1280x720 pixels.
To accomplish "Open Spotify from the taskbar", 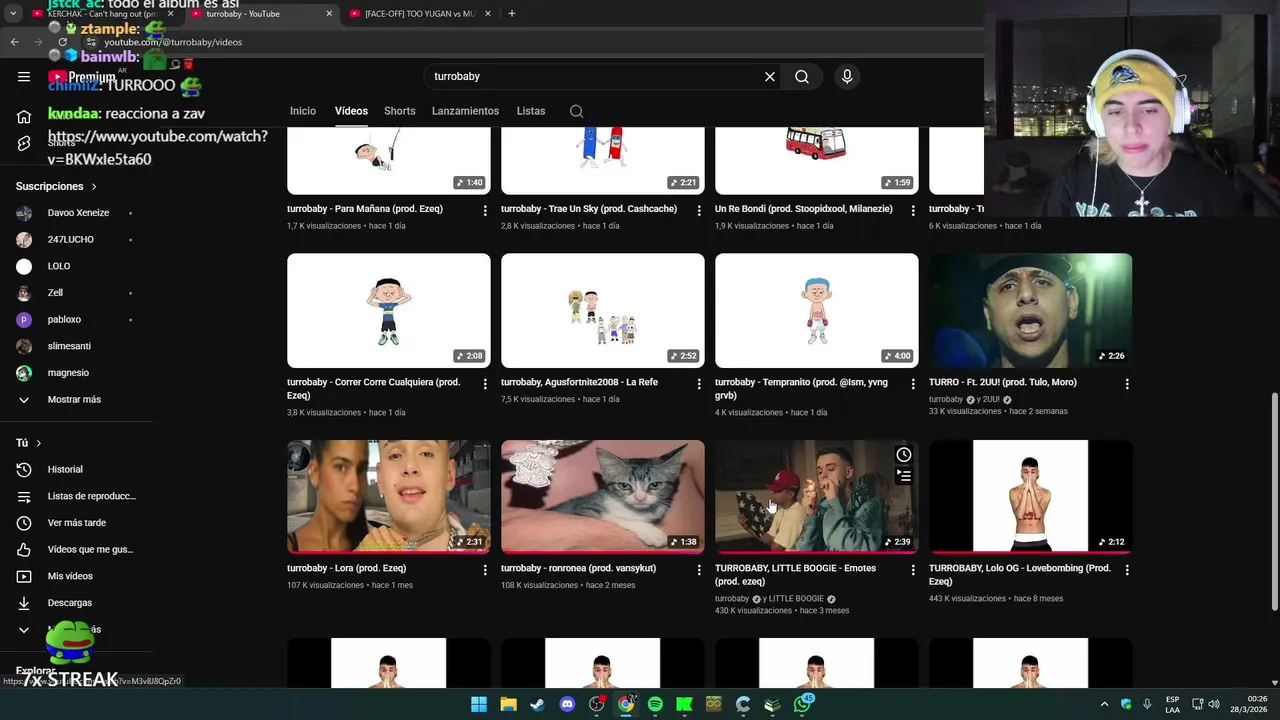I will click(655, 704).
